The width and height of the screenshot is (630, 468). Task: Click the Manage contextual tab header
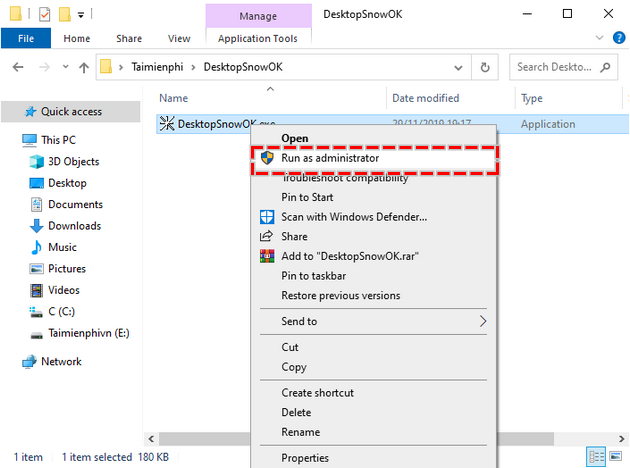(x=258, y=16)
